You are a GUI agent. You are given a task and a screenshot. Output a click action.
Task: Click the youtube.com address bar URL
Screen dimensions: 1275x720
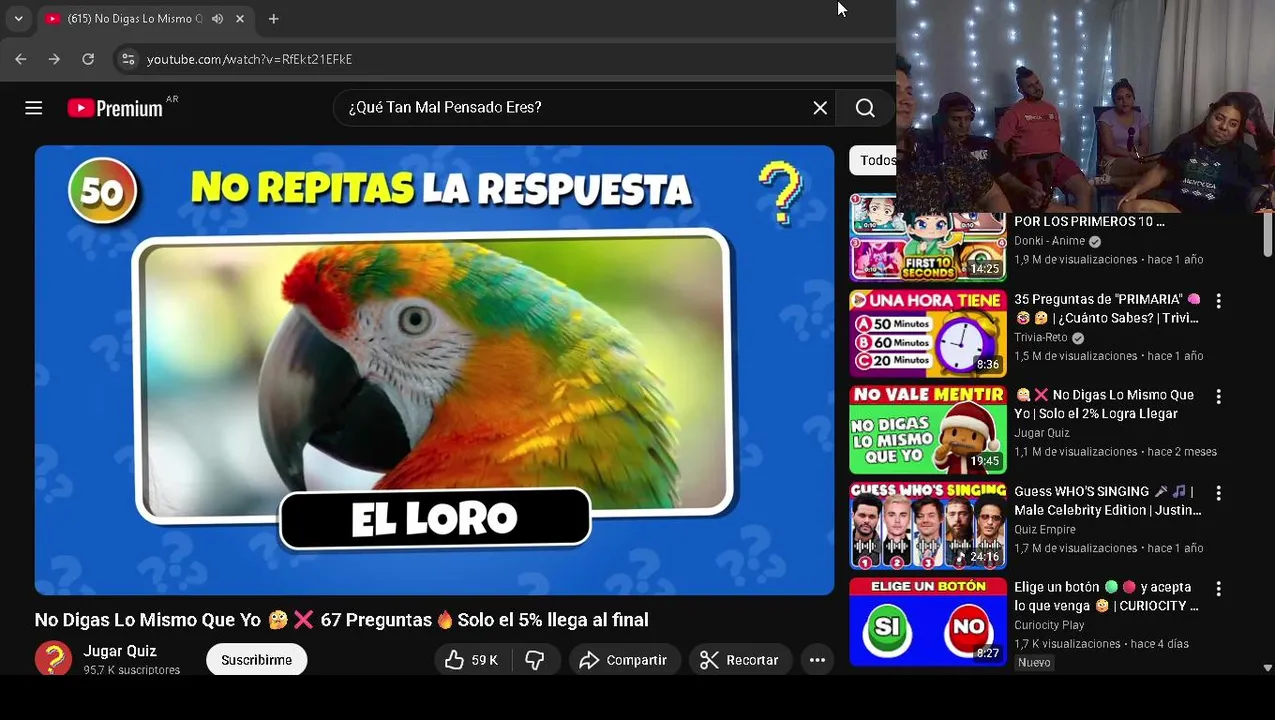[x=249, y=59]
